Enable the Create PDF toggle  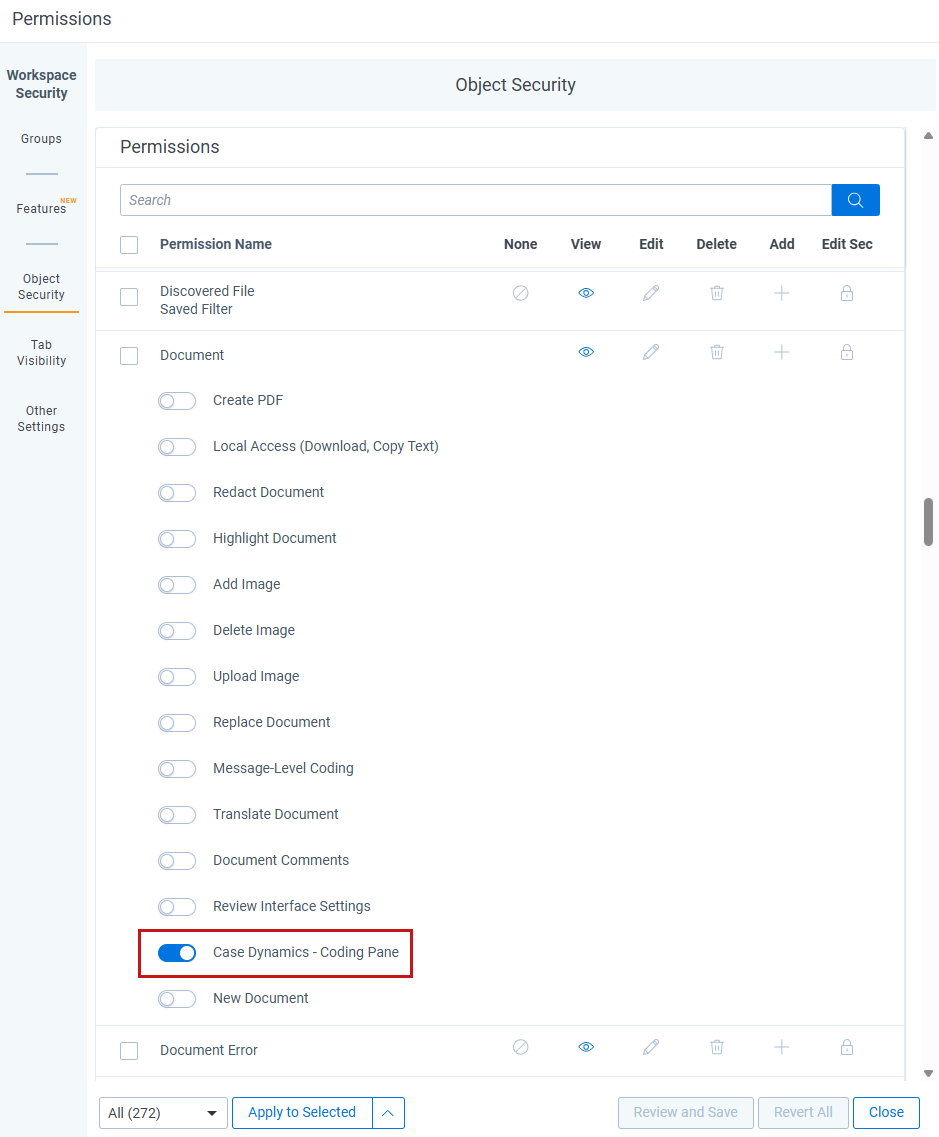tap(177, 401)
